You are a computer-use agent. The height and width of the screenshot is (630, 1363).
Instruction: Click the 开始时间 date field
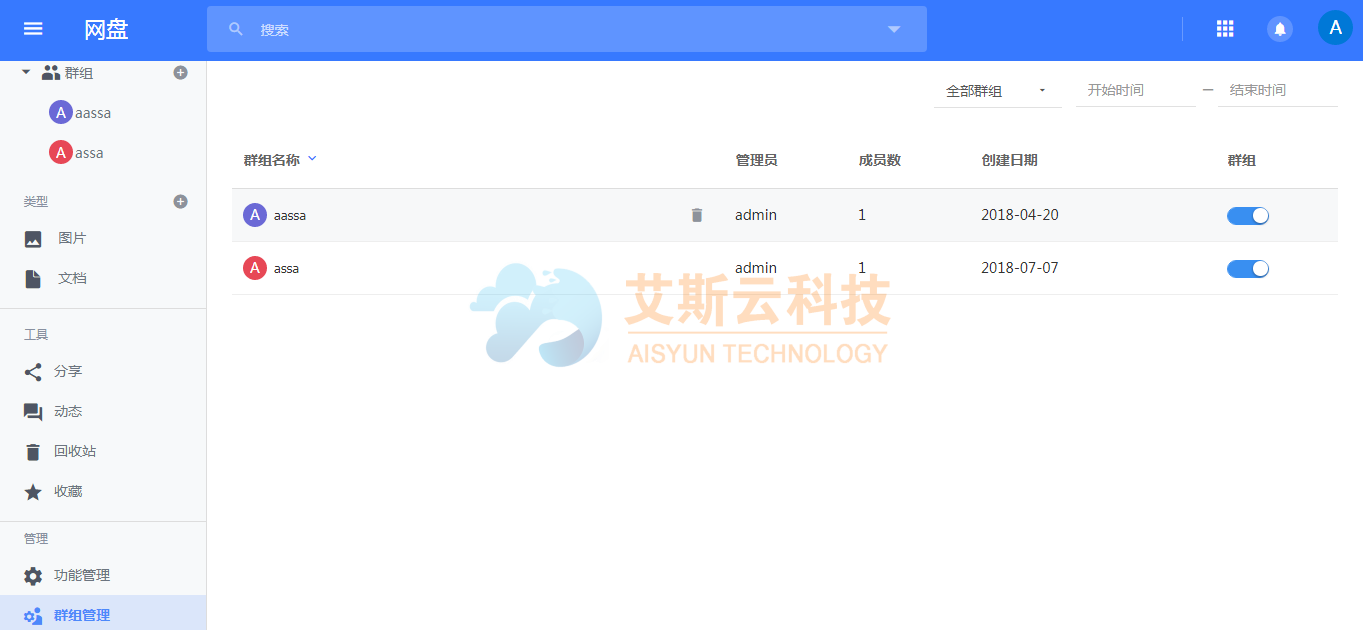(x=1135, y=90)
